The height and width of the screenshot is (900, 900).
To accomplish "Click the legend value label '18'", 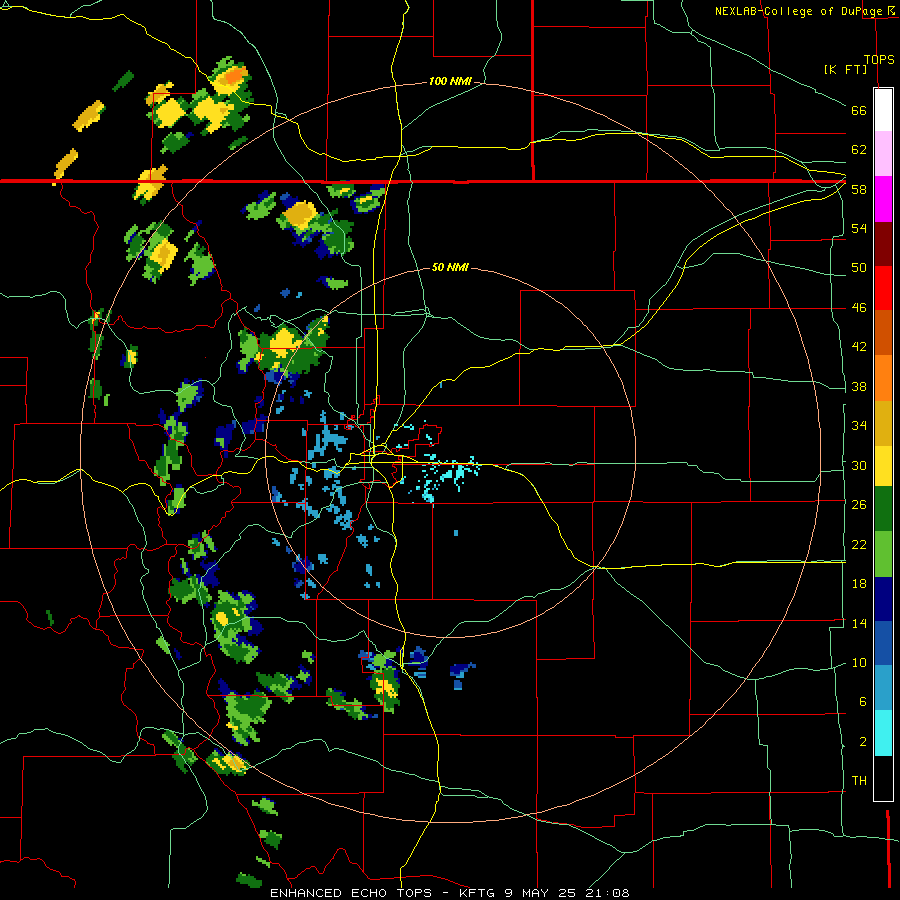I will pyautogui.click(x=859, y=584).
